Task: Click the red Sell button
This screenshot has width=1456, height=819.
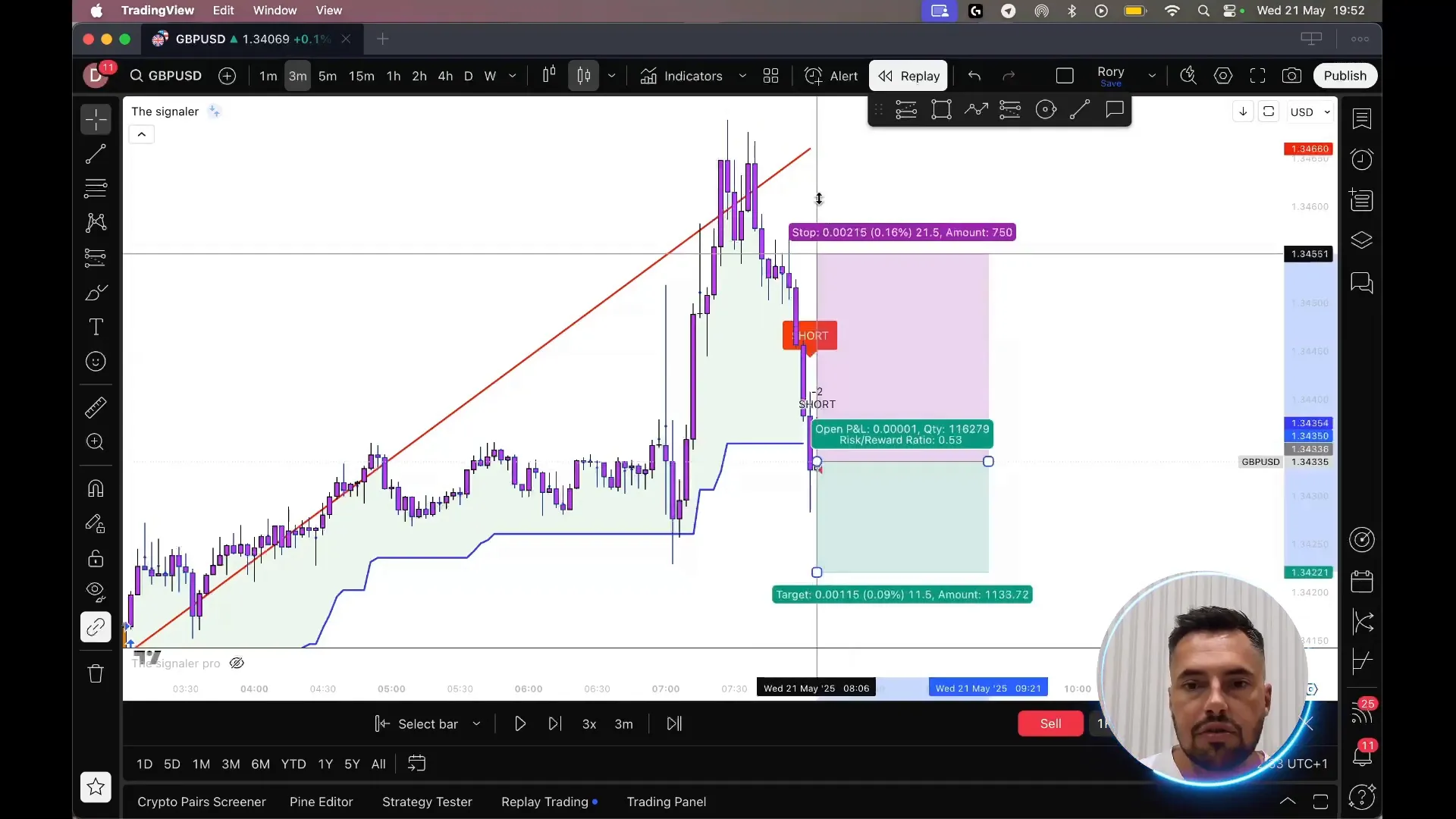Action: pos(1050,723)
